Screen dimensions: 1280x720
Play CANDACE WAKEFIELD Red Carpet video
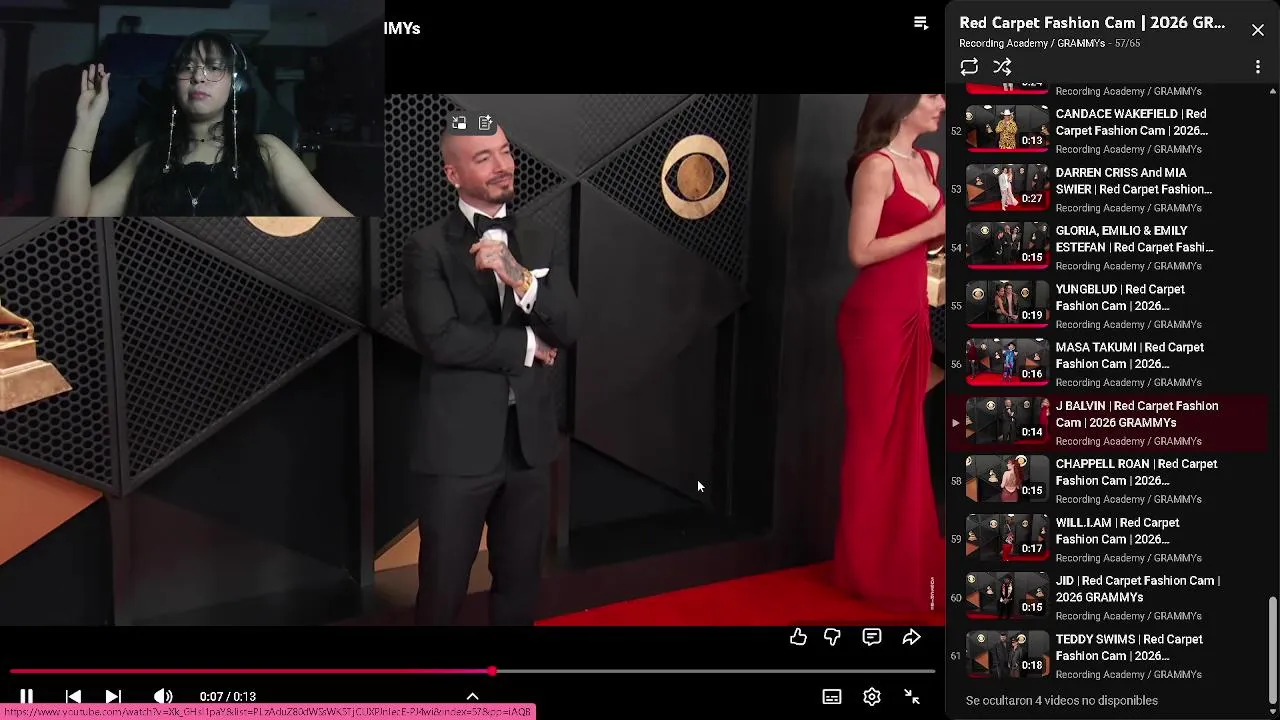coord(1106,131)
